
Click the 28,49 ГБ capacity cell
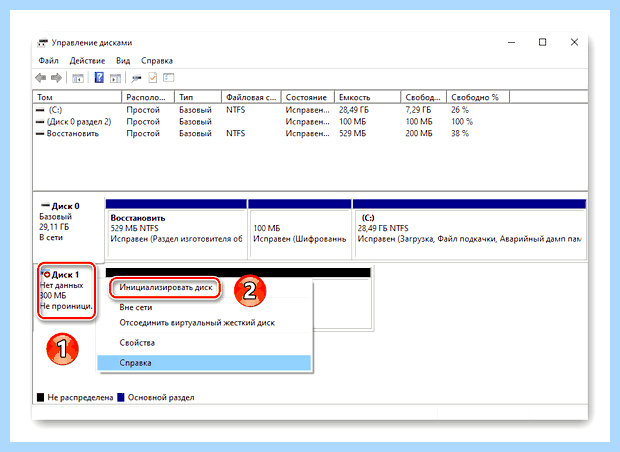(x=354, y=110)
